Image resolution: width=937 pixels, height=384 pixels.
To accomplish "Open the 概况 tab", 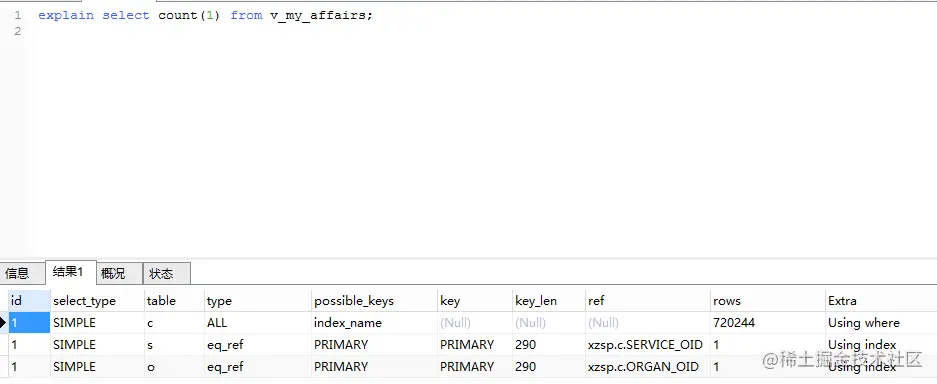I will click(119, 274).
